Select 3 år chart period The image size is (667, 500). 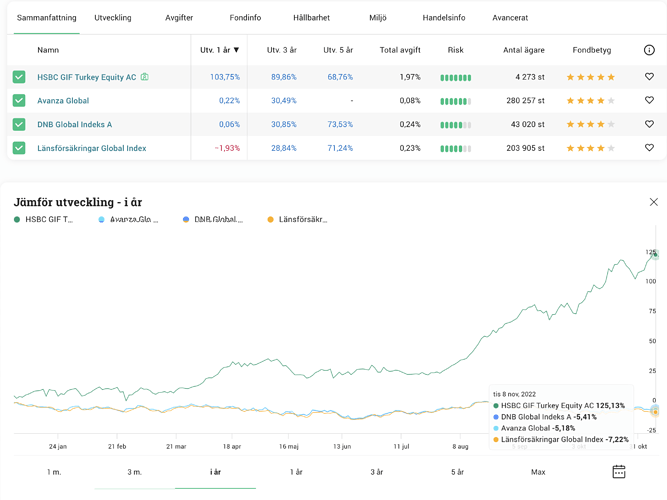click(x=376, y=471)
